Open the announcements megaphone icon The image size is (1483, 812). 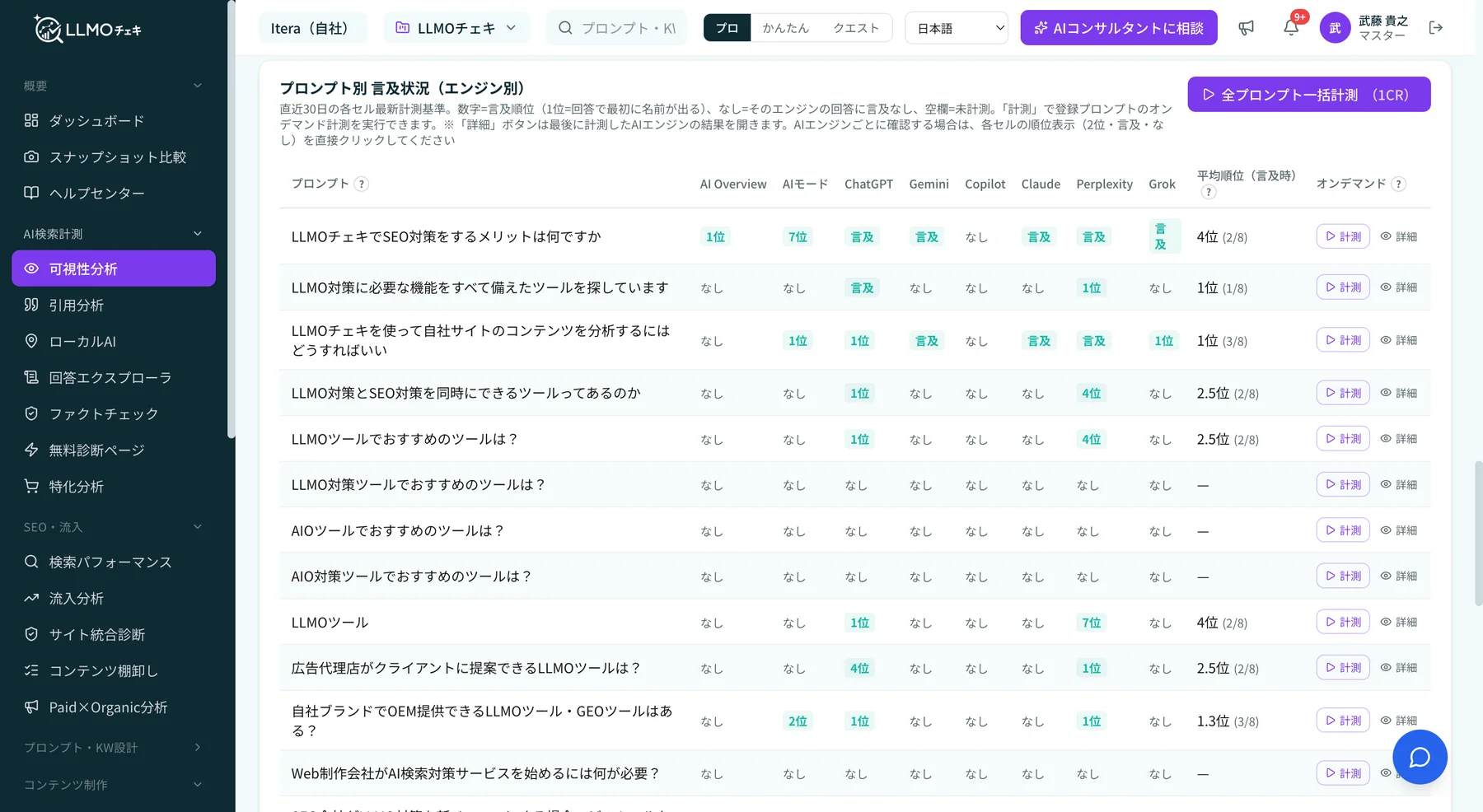[1246, 28]
